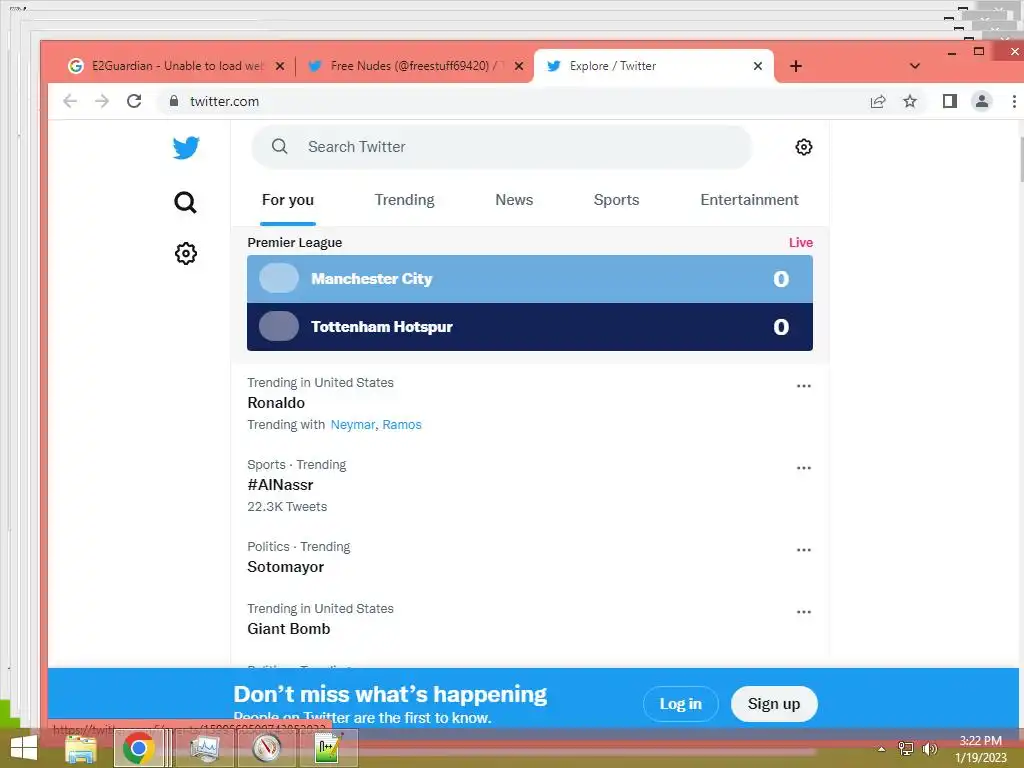
Task: Open the Notepad++ taskbar icon
Action: point(328,748)
